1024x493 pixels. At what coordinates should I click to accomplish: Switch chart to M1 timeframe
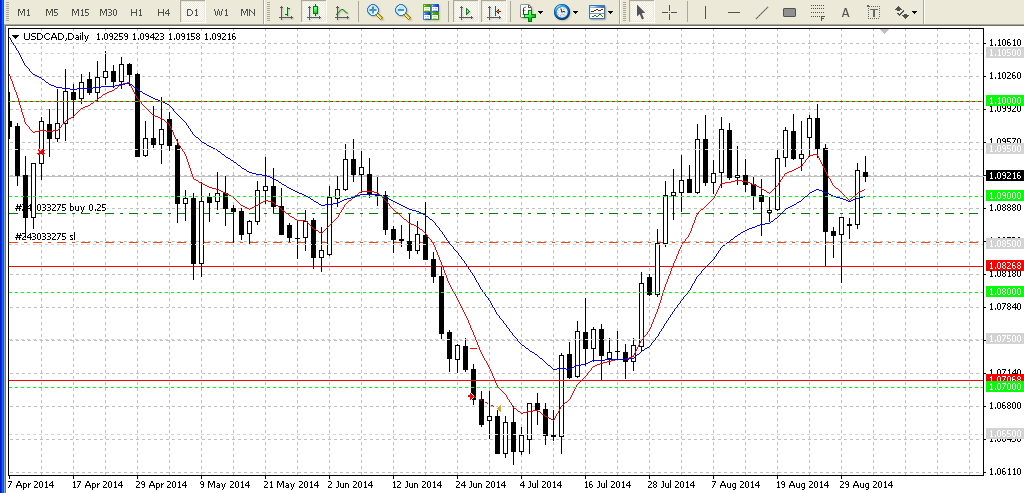pos(24,12)
